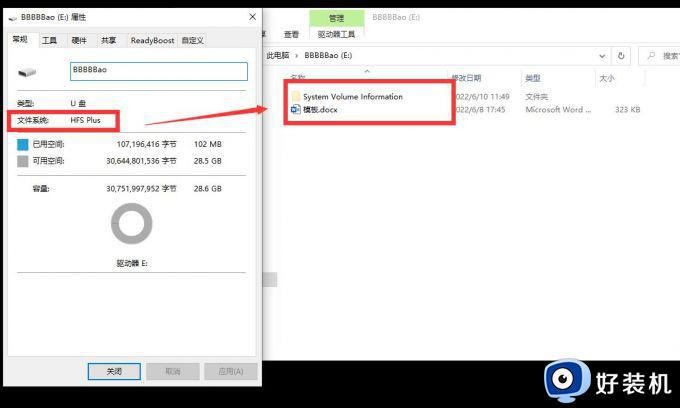Click the disk usage donut chart
Image resolution: width=680 pixels, height=408 pixels.
[x=131, y=224]
